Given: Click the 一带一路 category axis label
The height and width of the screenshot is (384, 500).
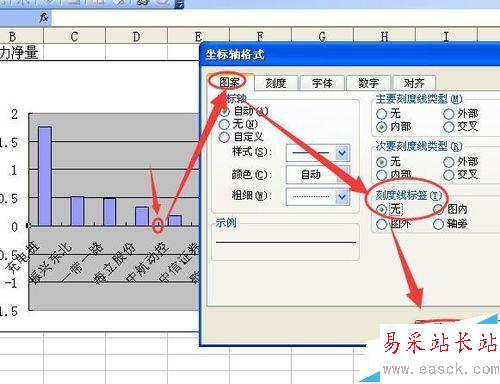Looking at the screenshot, I should (x=83, y=262).
